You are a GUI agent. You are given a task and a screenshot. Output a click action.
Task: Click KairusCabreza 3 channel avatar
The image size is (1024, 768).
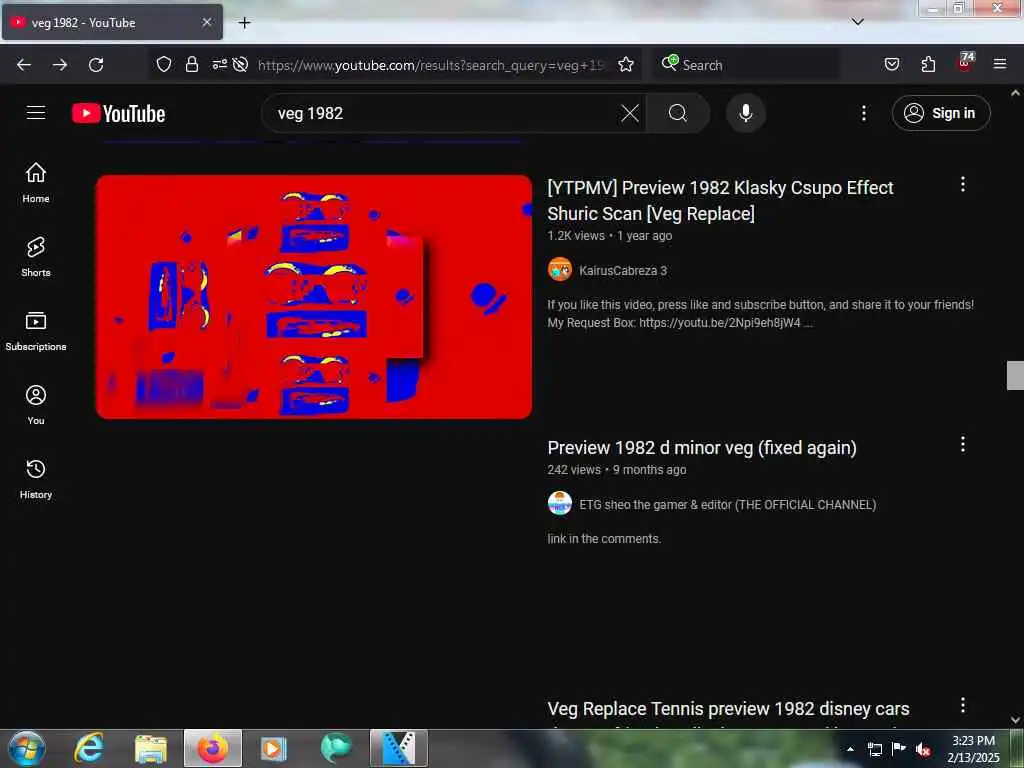click(560, 270)
